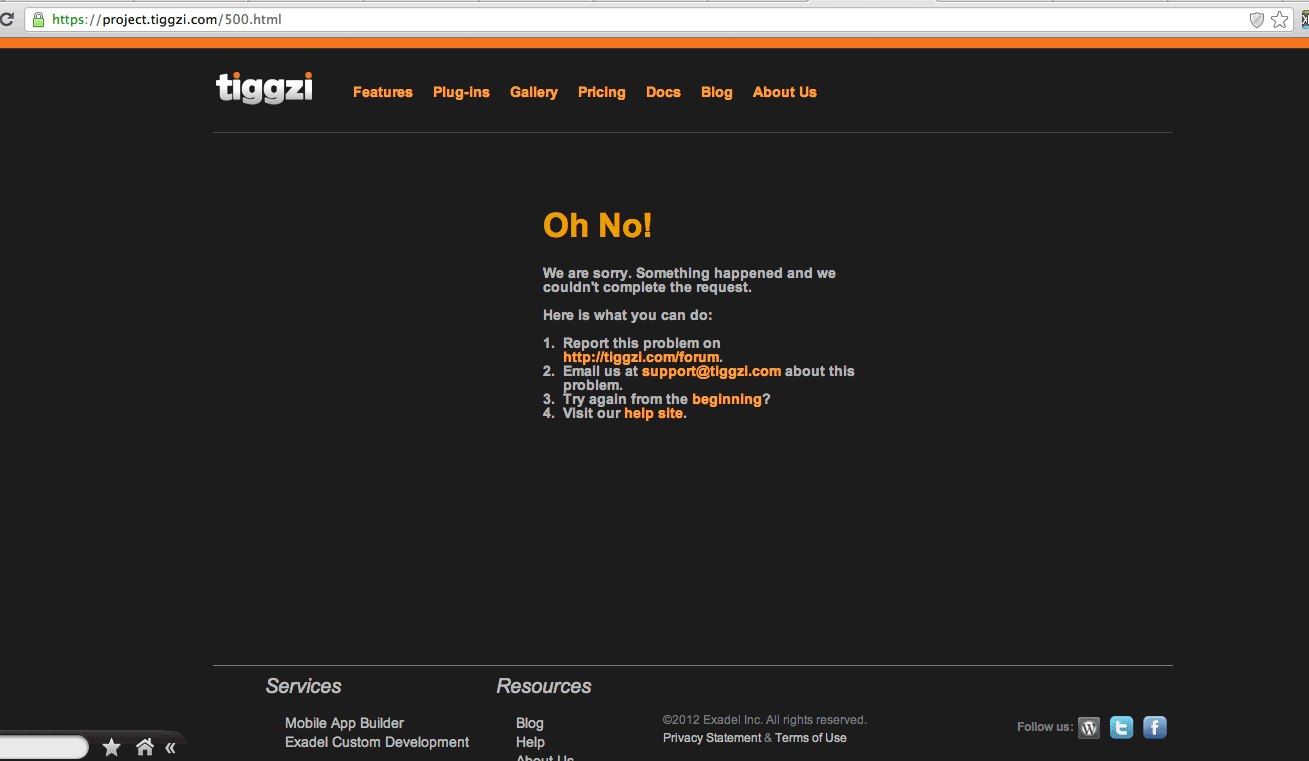Image resolution: width=1309 pixels, height=761 pixels.
Task: Click the home icon in bottom toolbar
Action: tap(145, 747)
